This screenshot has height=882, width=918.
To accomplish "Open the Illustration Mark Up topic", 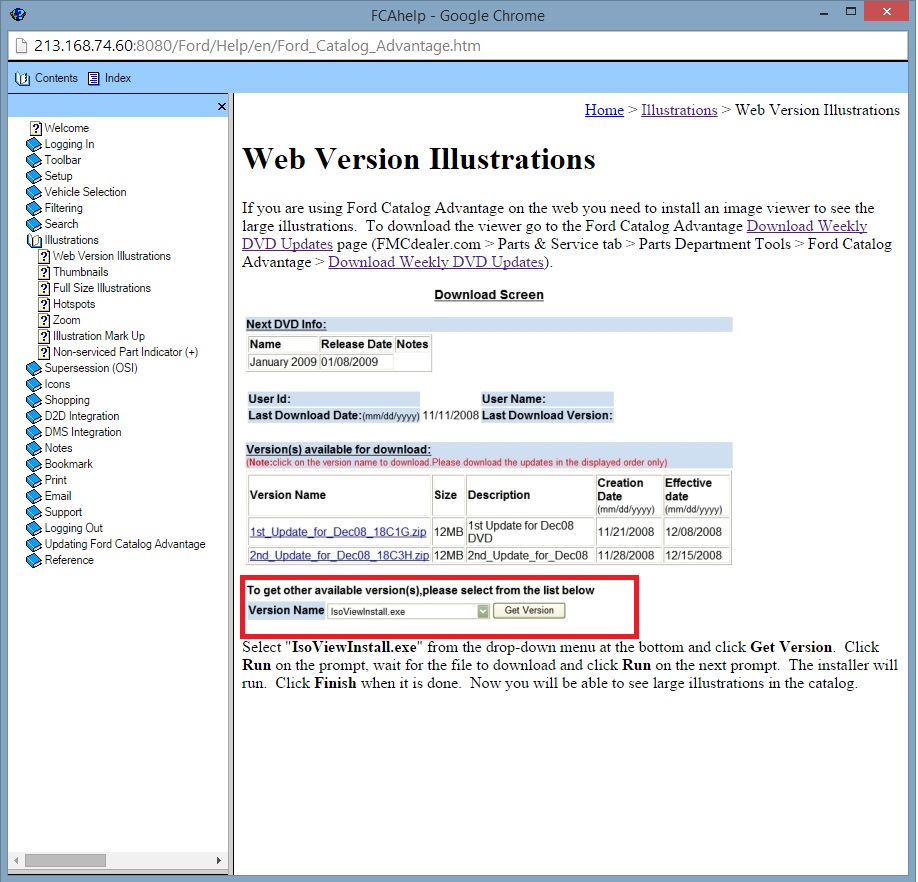I will coord(98,336).
